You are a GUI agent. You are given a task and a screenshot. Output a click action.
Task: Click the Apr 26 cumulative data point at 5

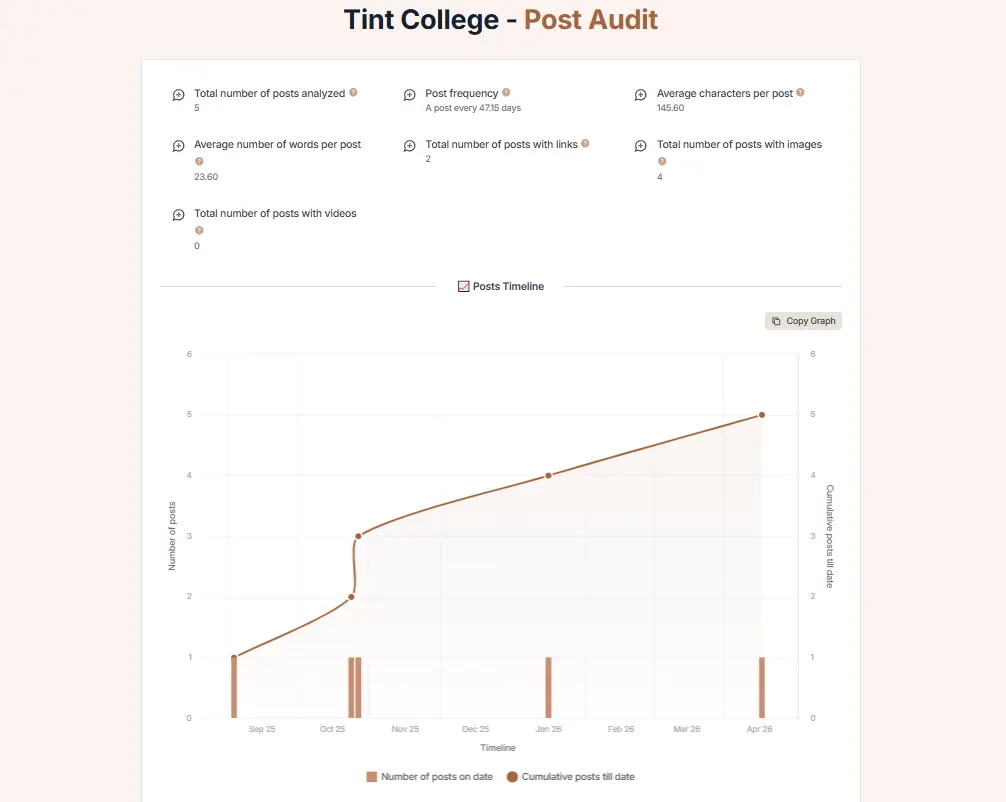coord(761,415)
